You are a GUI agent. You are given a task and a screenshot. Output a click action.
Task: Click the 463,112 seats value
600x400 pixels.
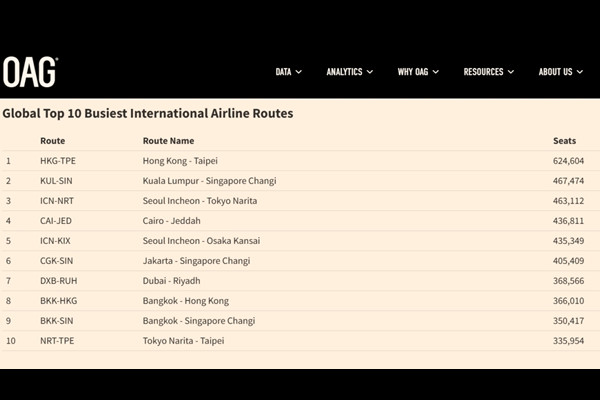coord(568,201)
